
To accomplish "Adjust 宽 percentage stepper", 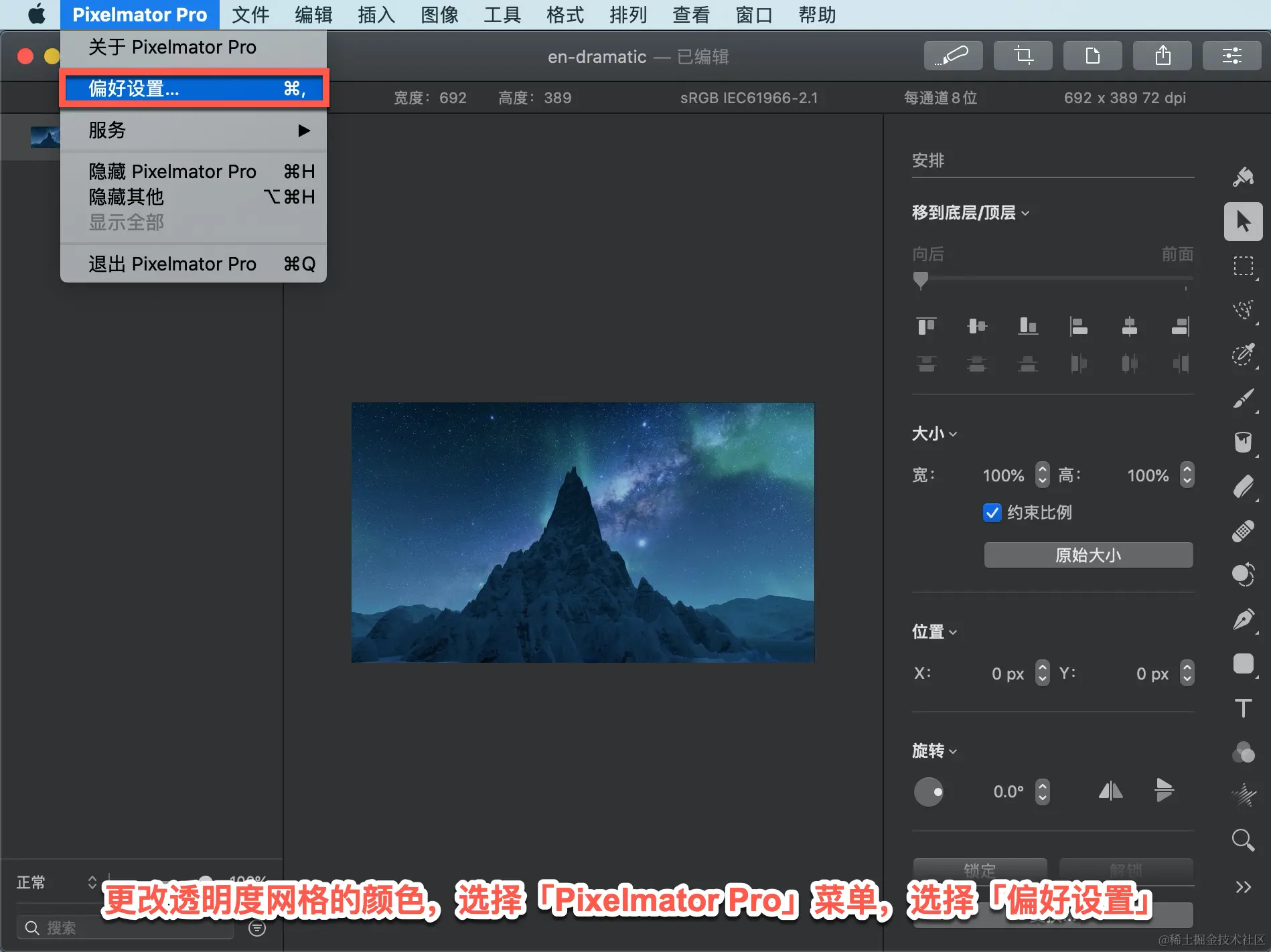I will click(x=1043, y=475).
